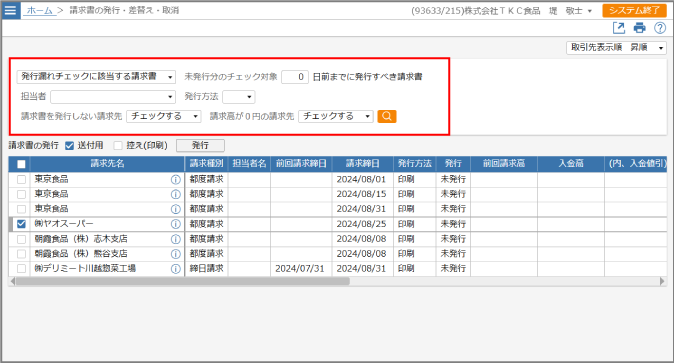This screenshot has width=674, height=363.
Task: Click the printer icon
Action: pyautogui.click(x=639, y=28)
